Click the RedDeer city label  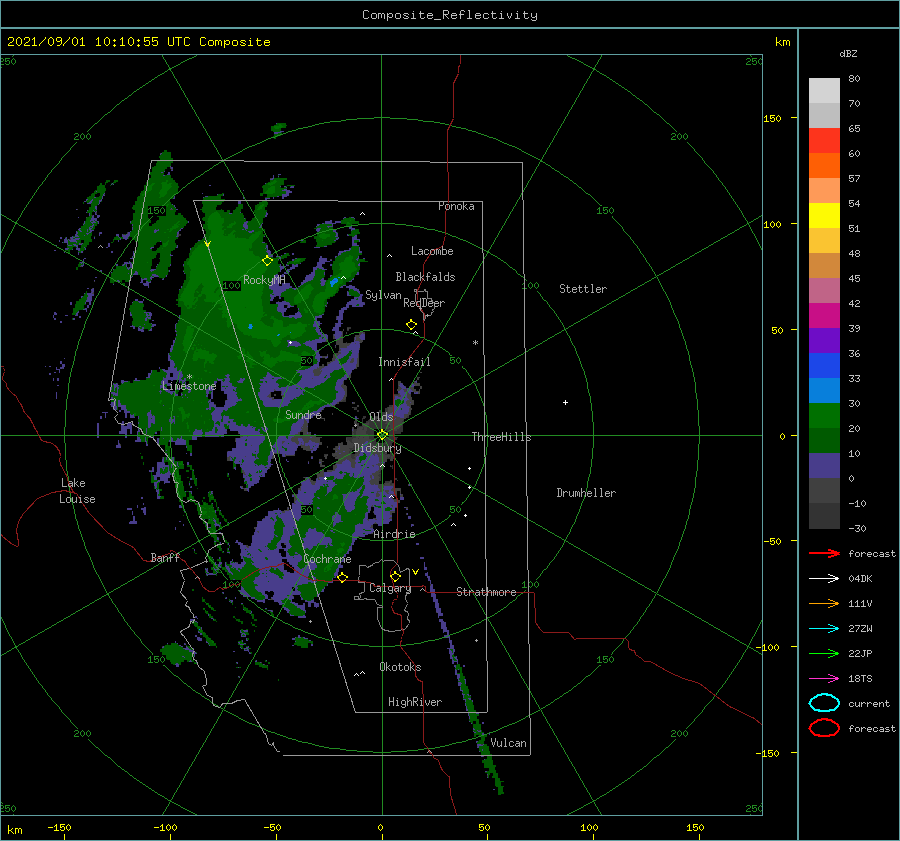tap(424, 303)
